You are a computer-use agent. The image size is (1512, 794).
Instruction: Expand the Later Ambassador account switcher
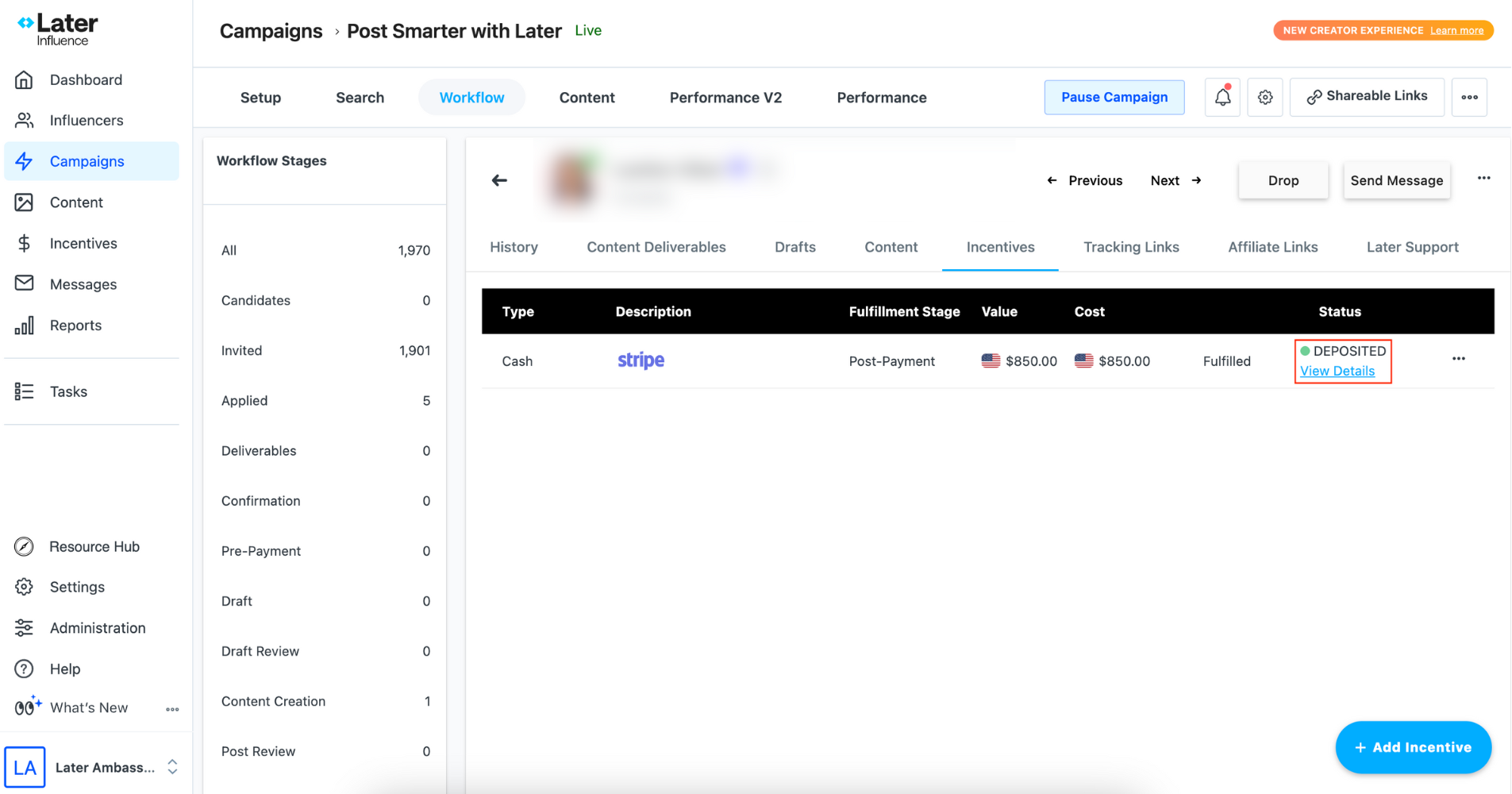(x=172, y=767)
